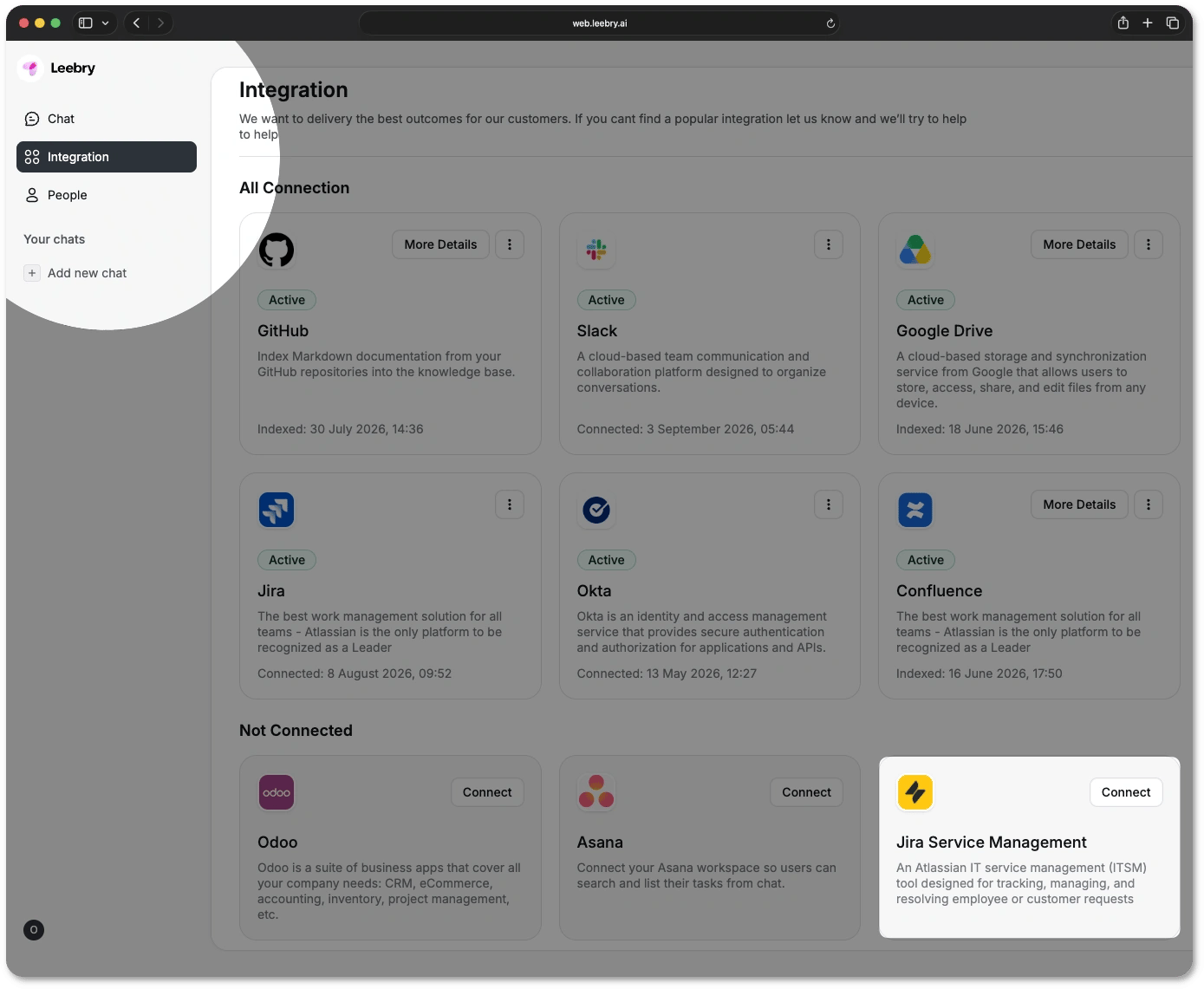Show the tab overview icon
The image size is (1204, 989).
tap(1173, 23)
